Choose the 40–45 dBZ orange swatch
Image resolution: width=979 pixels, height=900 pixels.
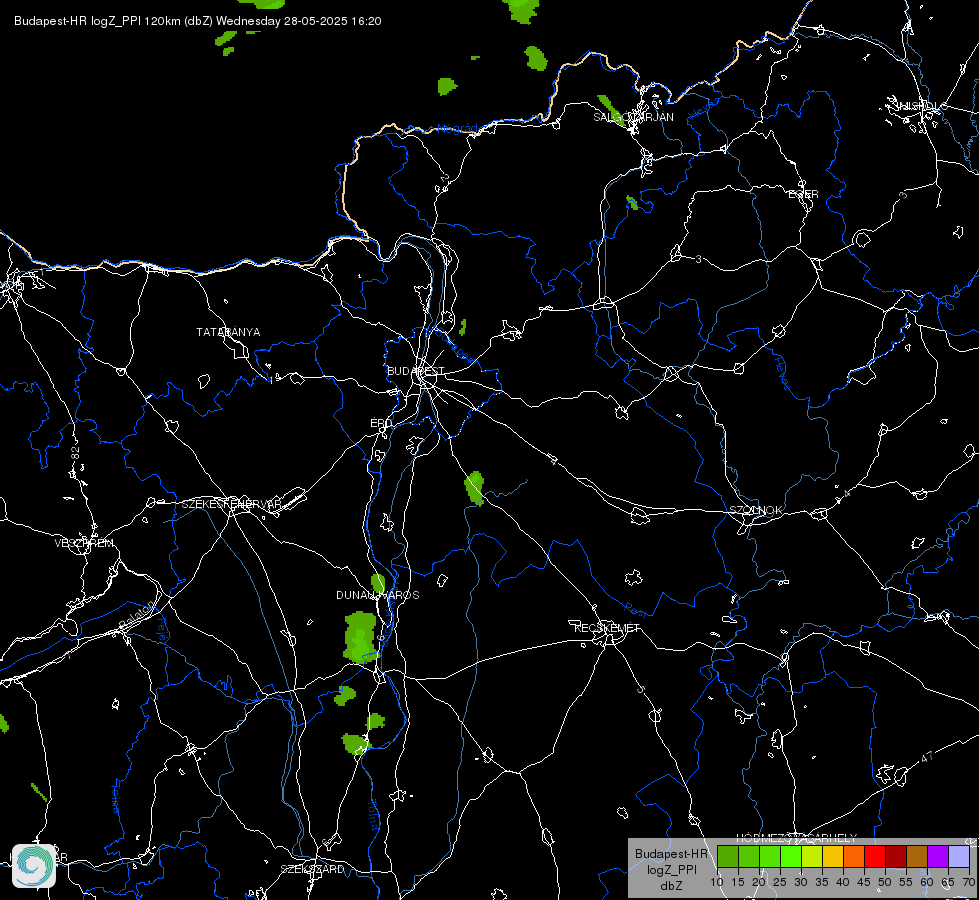[854, 856]
